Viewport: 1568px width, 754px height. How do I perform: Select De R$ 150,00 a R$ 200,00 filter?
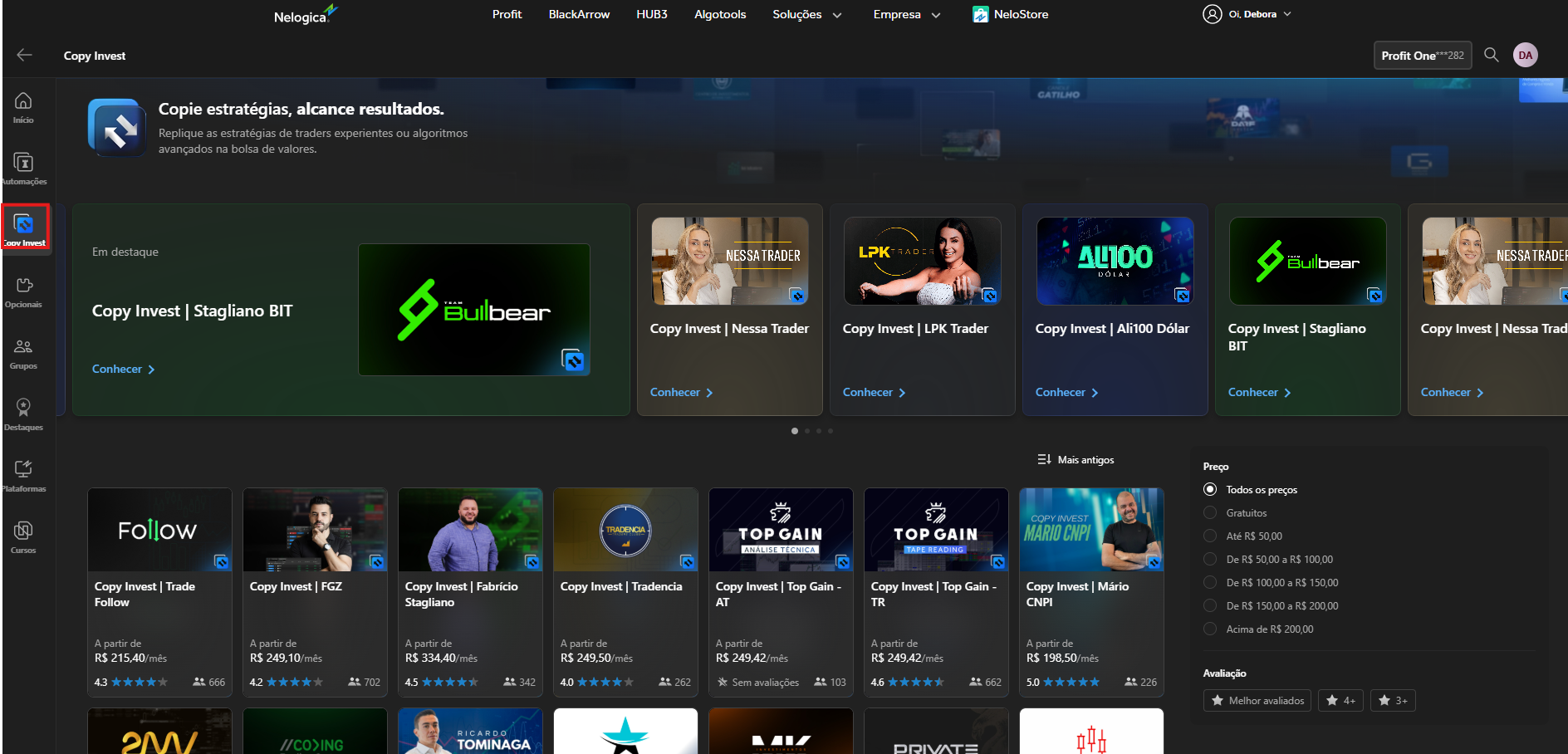tap(1210, 605)
